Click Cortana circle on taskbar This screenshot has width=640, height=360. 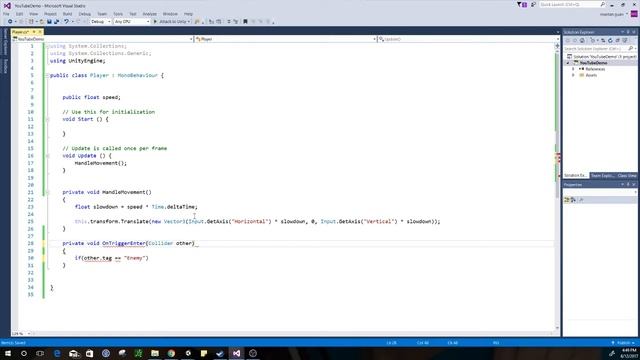click(24, 353)
